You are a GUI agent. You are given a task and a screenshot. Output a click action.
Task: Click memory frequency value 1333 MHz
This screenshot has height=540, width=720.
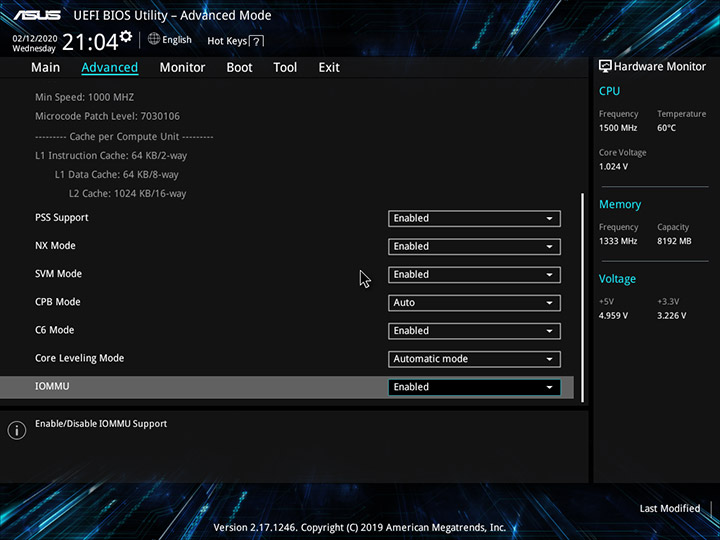click(618, 241)
